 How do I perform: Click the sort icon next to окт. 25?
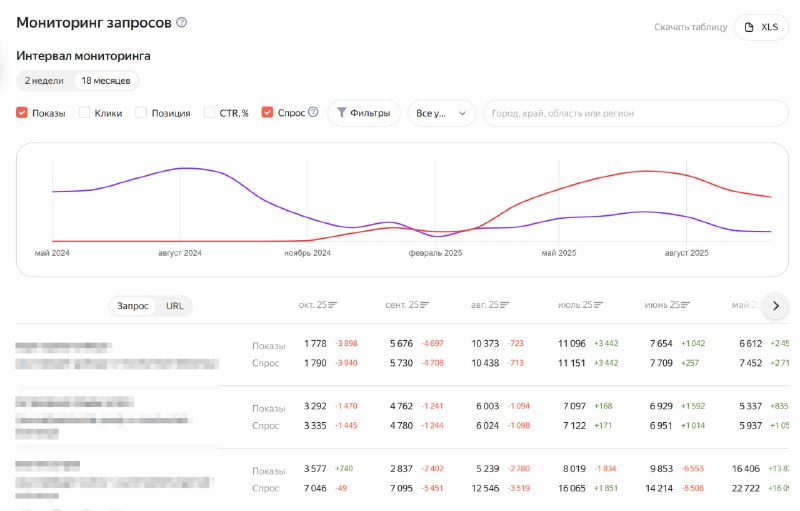coord(333,305)
